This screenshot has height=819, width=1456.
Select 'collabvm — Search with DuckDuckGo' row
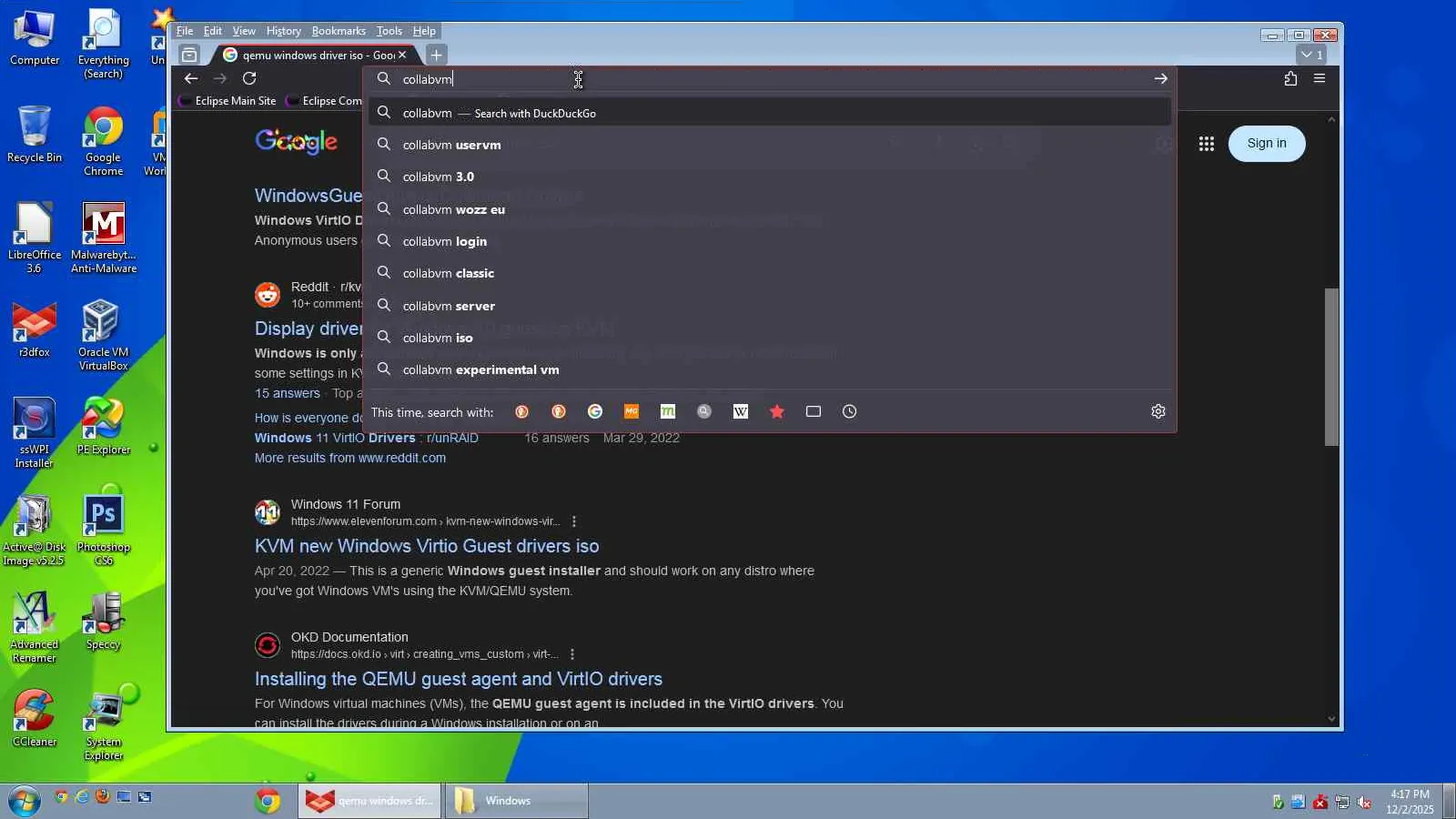(770, 113)
